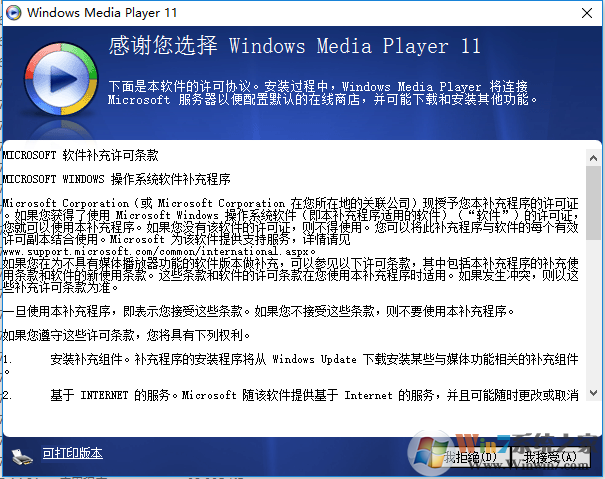Click item 2 基于 INTERNET 的服务 text

click(x=291, y=395)
